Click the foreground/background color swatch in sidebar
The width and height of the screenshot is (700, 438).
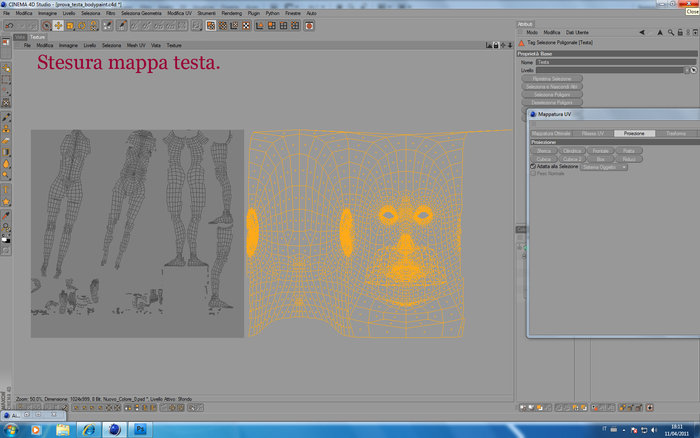click(6, 240)
